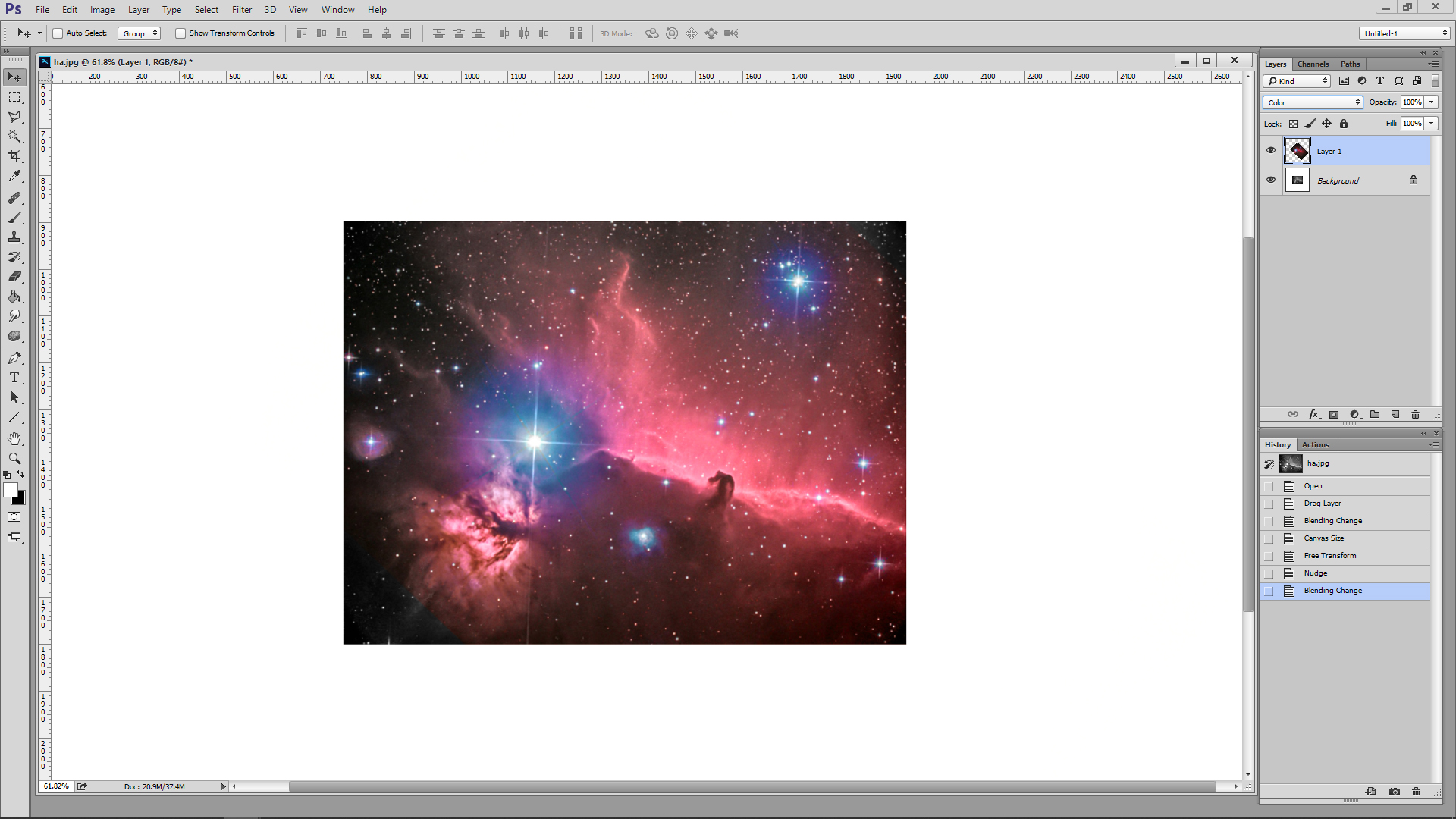Image resolution: width=1456 pixels, height=819 pixels.
Task: Create new snapshot in History panel
Action: coord(1395,792)
